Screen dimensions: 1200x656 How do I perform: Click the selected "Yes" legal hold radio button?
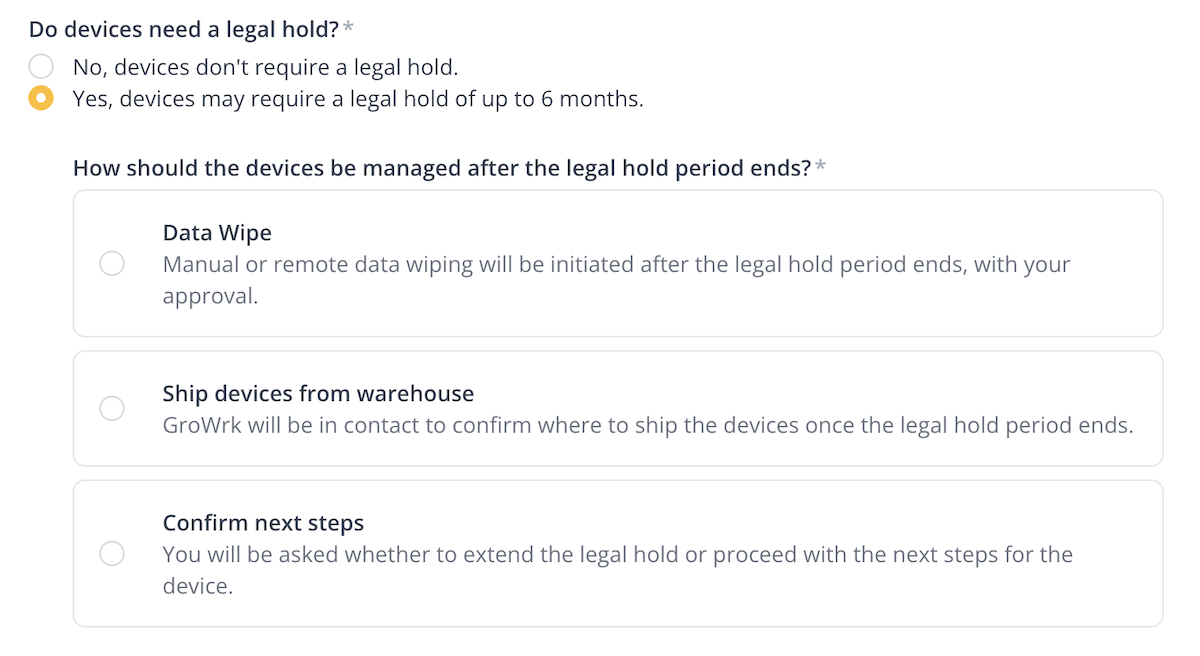point(41,100)
